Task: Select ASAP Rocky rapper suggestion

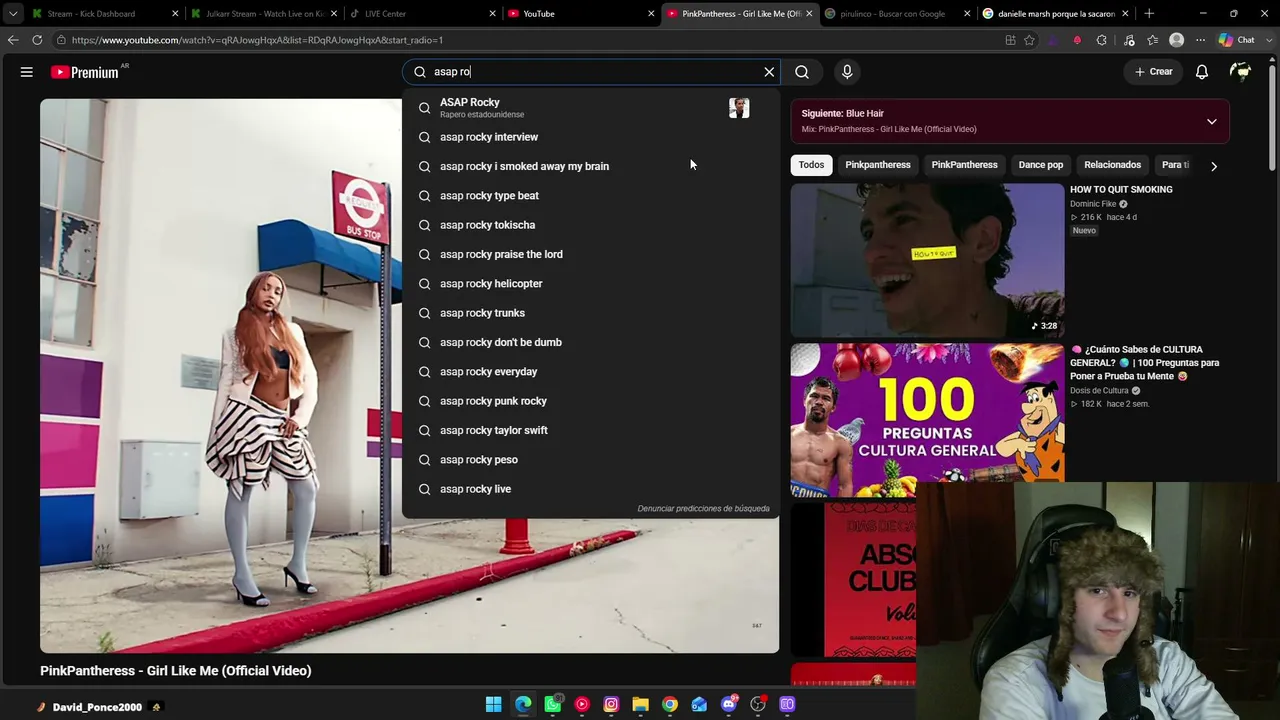Action: [x=590, y=107]
